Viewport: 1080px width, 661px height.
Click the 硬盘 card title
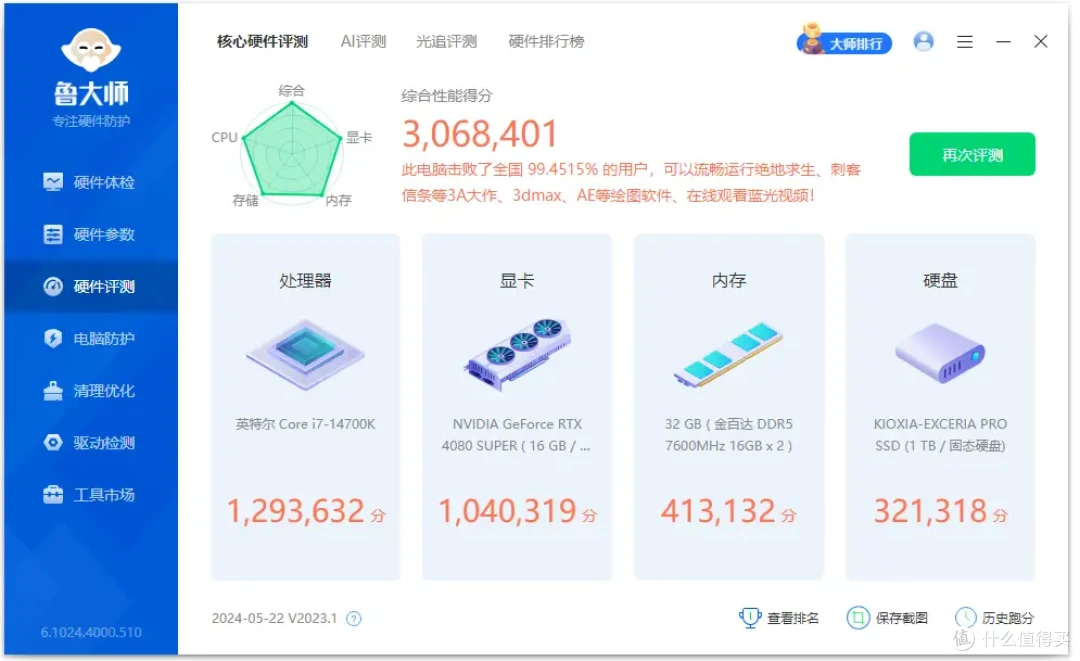pyautogui.click(x=940, y=281)
